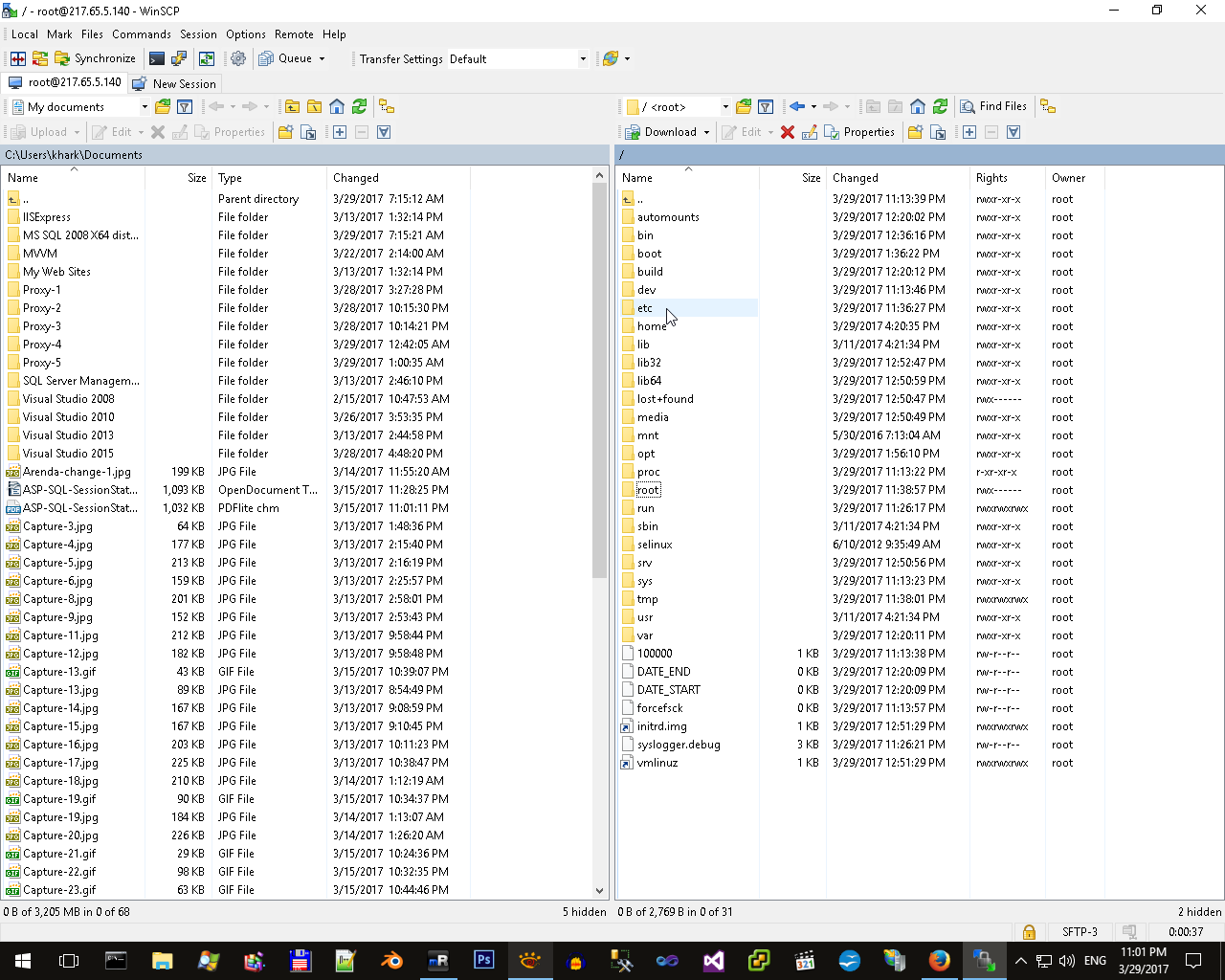The image size is (1225, 980).
Task: Expand the Download dropdown arrow
Action: click(x=706, y=132)
